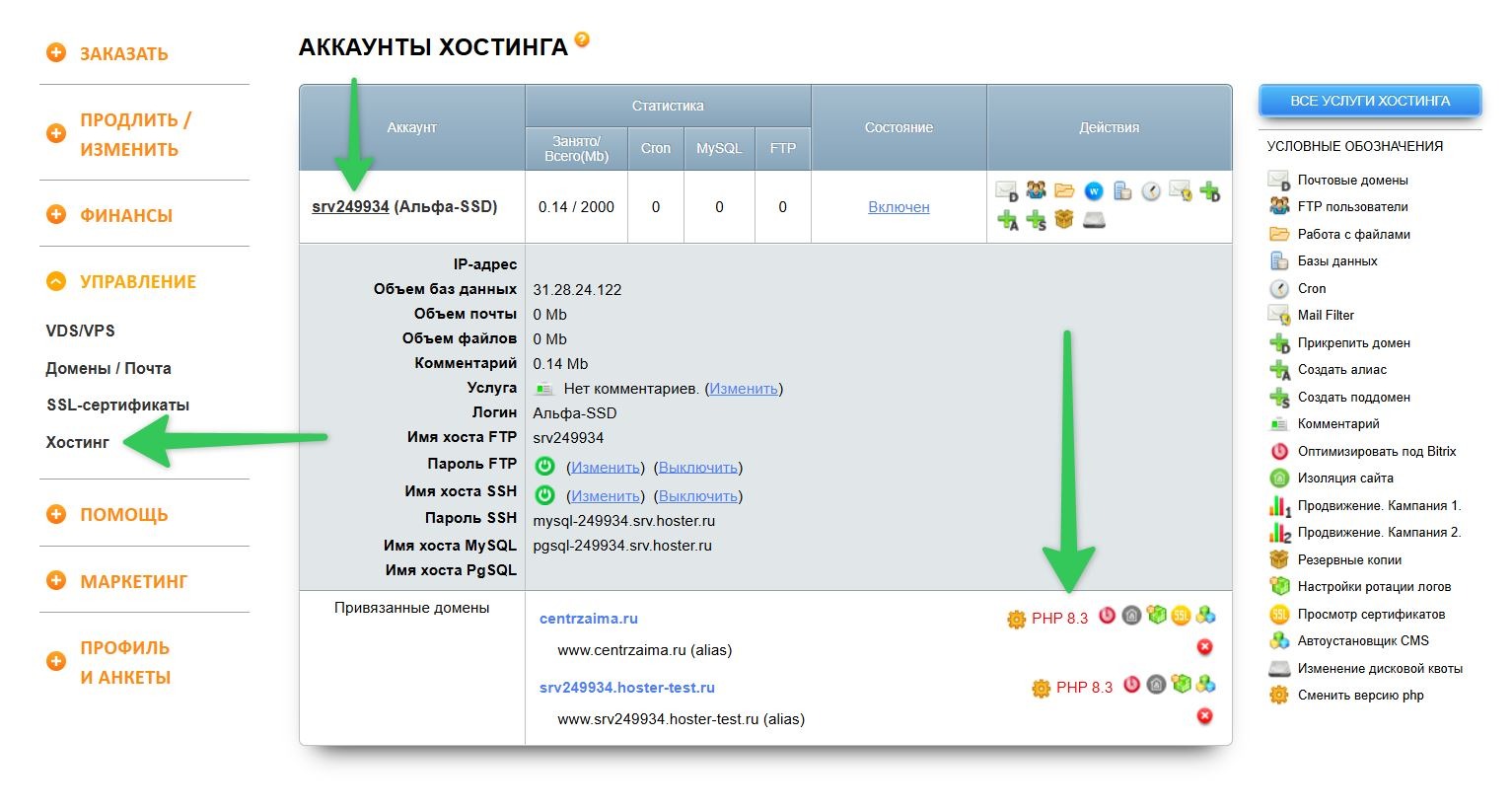This screenshot has height=812, width=1512.
Task: Open VDS/VPS menu item
Action: pos(81,331)
